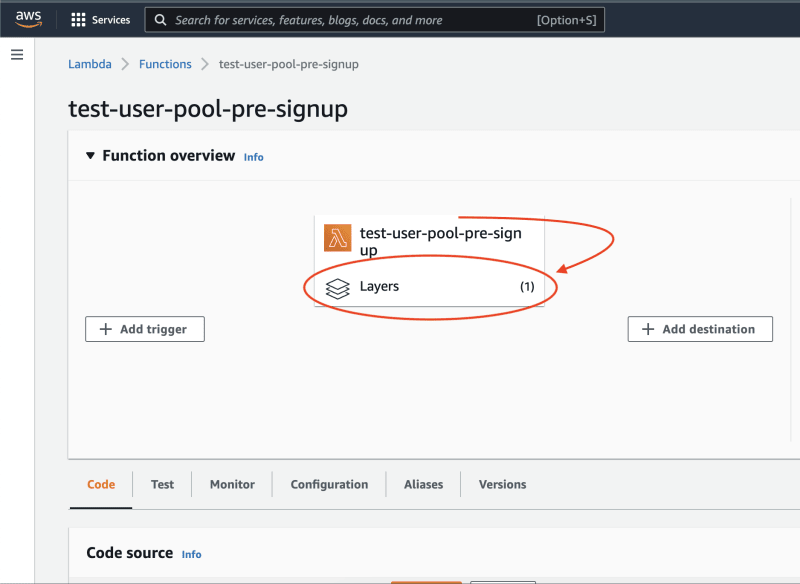Open Info link beside Code source

191,554
